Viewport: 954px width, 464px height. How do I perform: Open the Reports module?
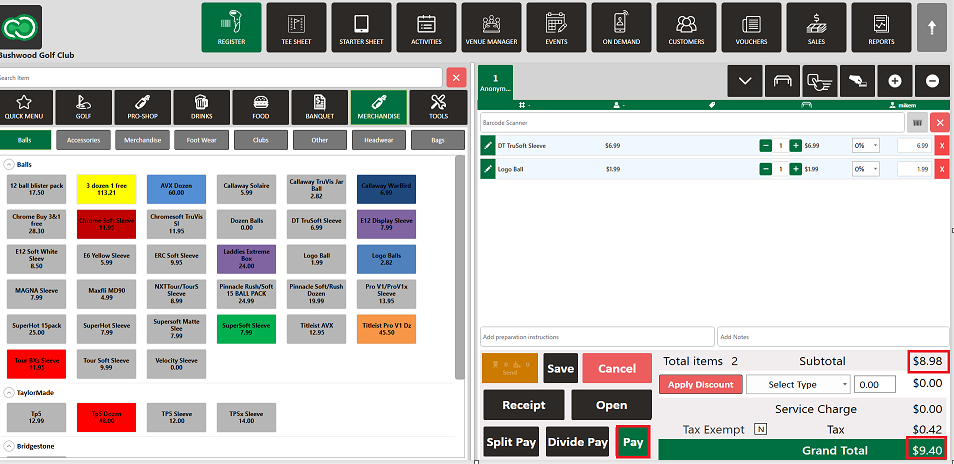click(x=882, y=27)
